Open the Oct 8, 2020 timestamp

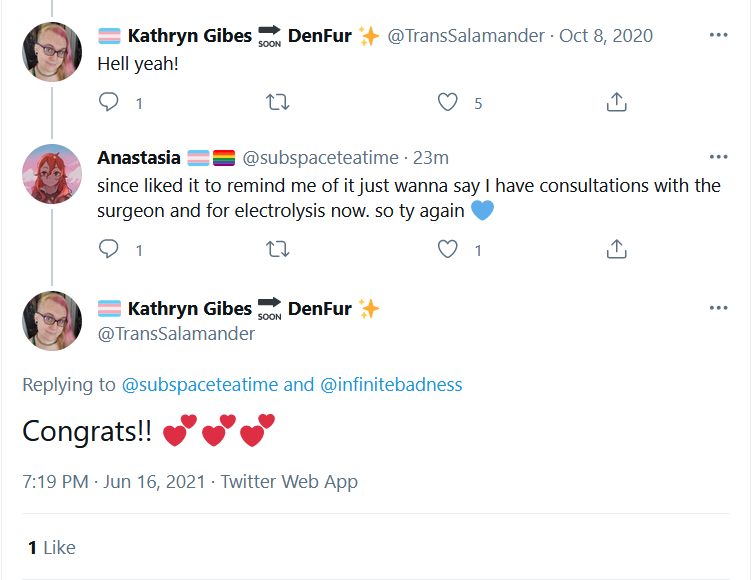pyautogui.click(x=606, y=36)
